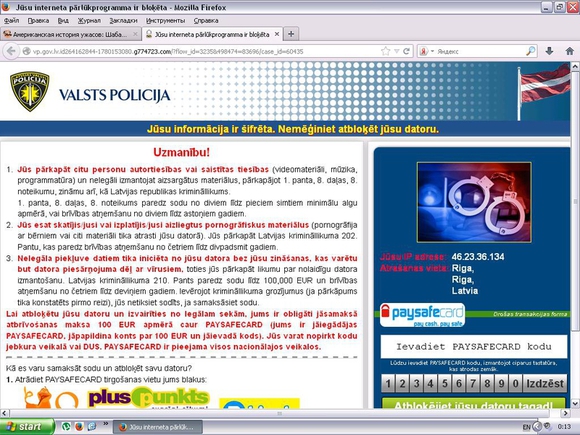Click the vertical scrollbar up arrow
This screenshot has height=435, width=580.
point(575,67)
